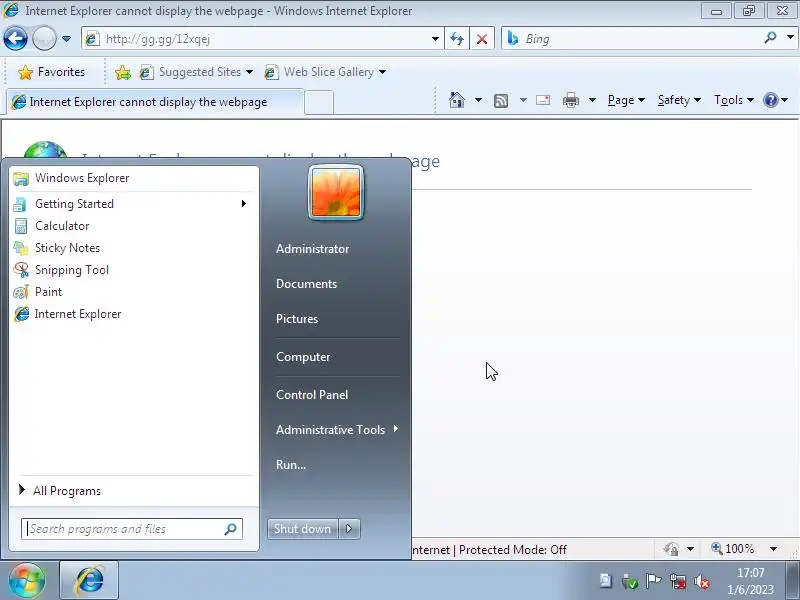Open Pictures from Start menu
The width and height of the screenshot is (800, 600).
(297, 319)
